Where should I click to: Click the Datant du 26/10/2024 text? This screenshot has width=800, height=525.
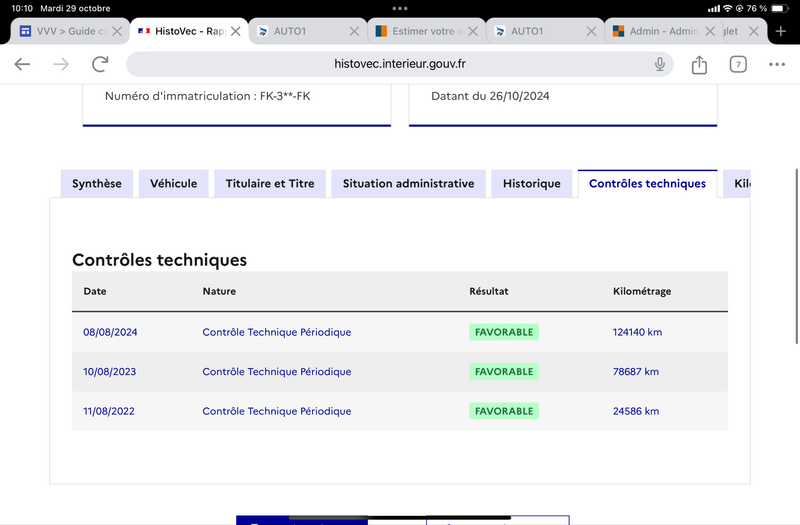point(490,96)
